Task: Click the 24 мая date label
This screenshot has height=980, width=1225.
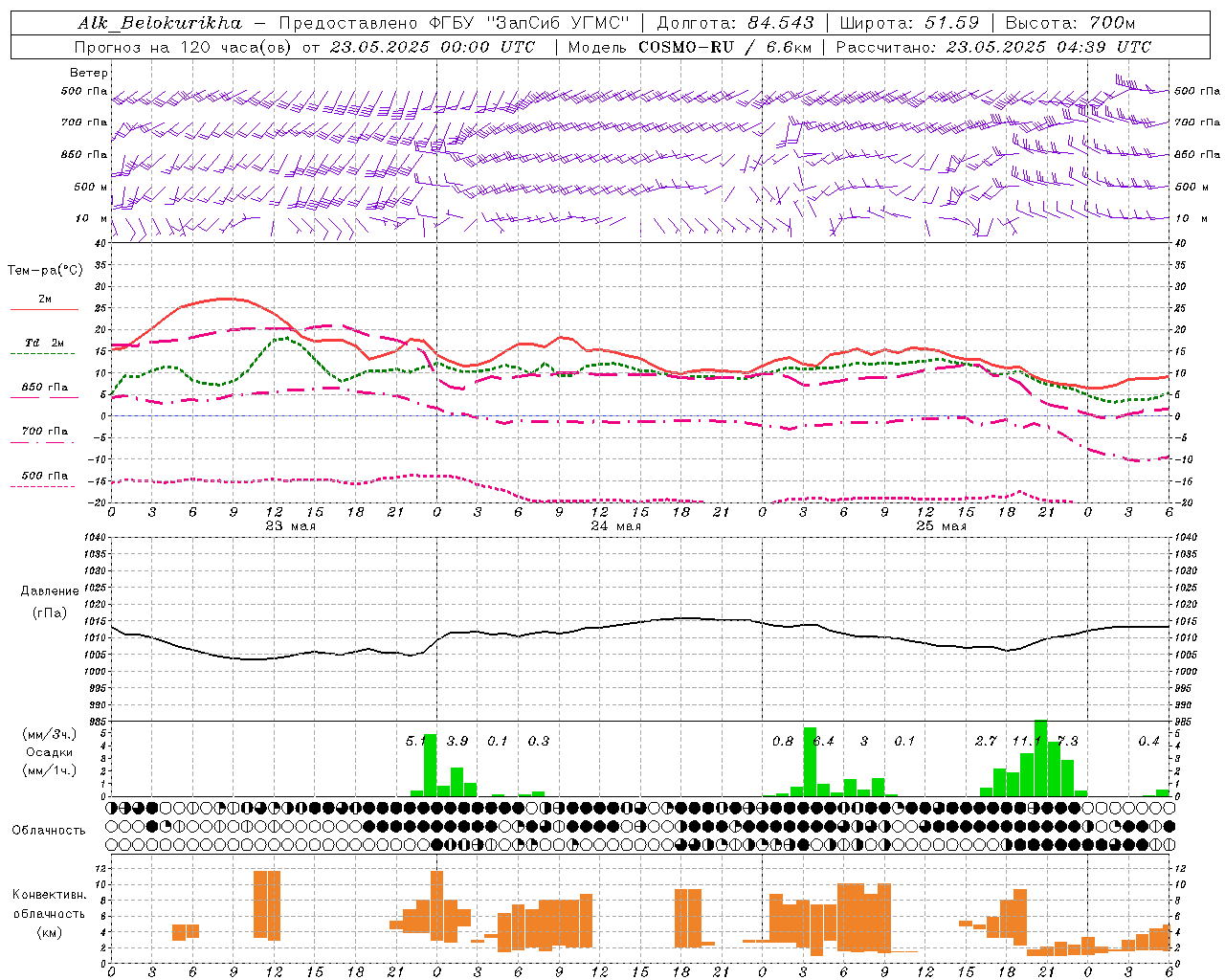Action: pos(615,526)
